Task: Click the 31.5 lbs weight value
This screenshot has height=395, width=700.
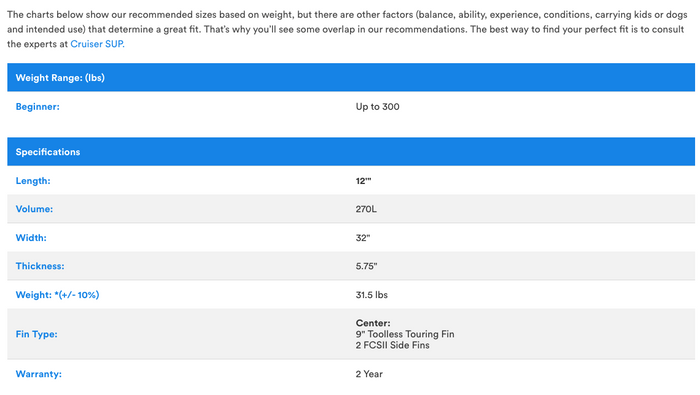Action: (x=371, y=295)
